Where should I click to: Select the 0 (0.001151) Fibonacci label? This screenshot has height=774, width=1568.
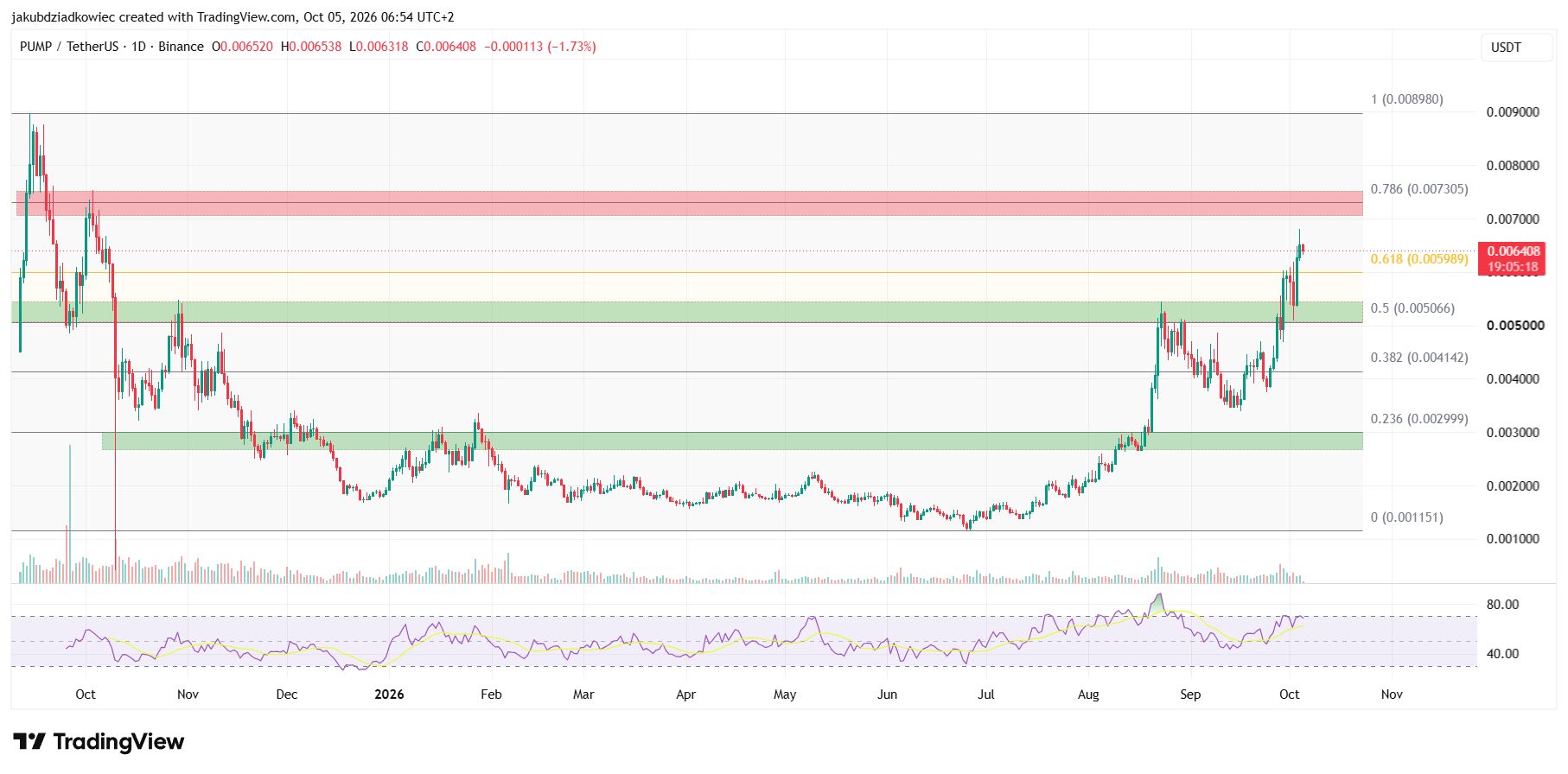pos(1406,517)
